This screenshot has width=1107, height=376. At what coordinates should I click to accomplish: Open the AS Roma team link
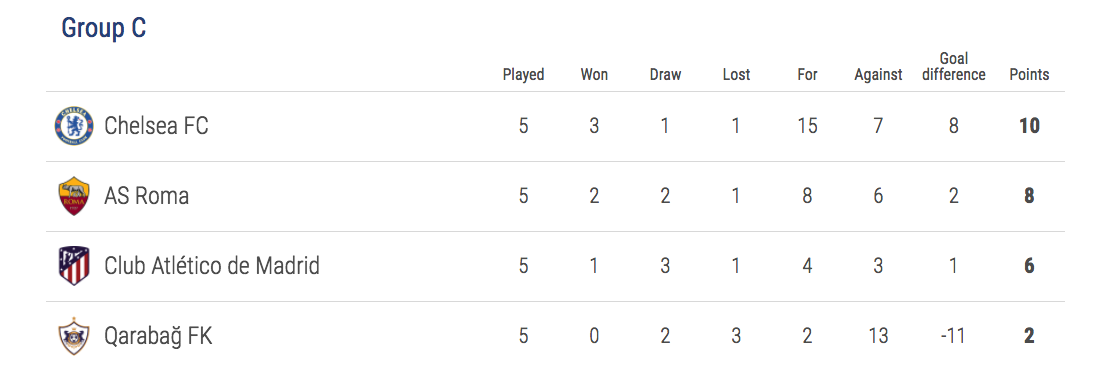(x=146, y=196)
